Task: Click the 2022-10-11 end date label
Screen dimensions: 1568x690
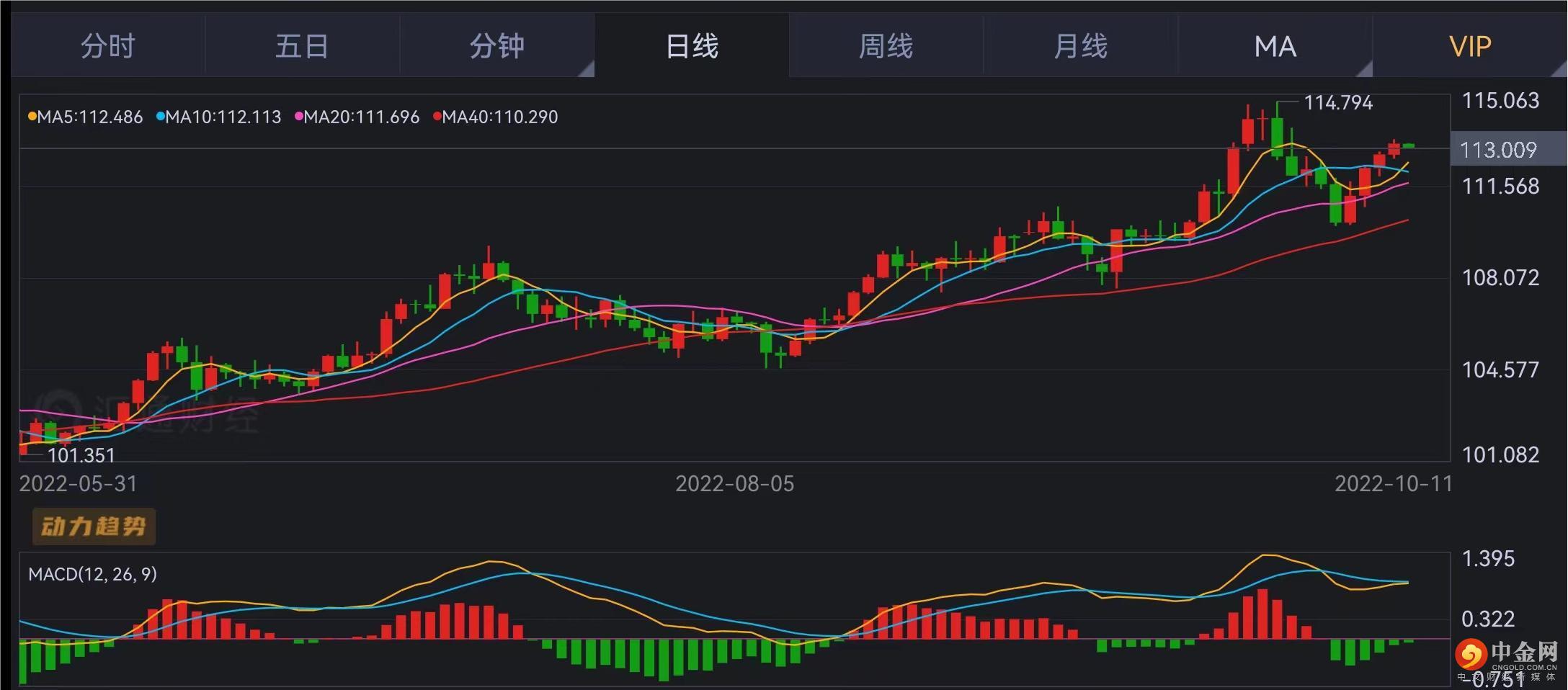Action: point(1393,483)
